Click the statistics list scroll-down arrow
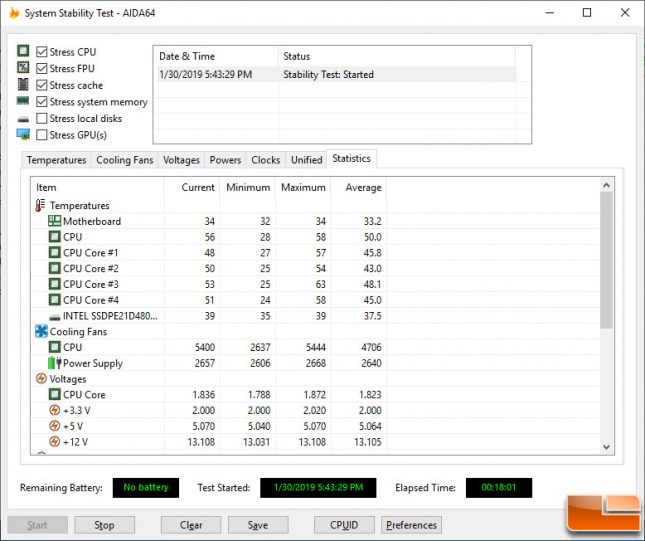This screenshot has height=541, width=645. point(606,447)
